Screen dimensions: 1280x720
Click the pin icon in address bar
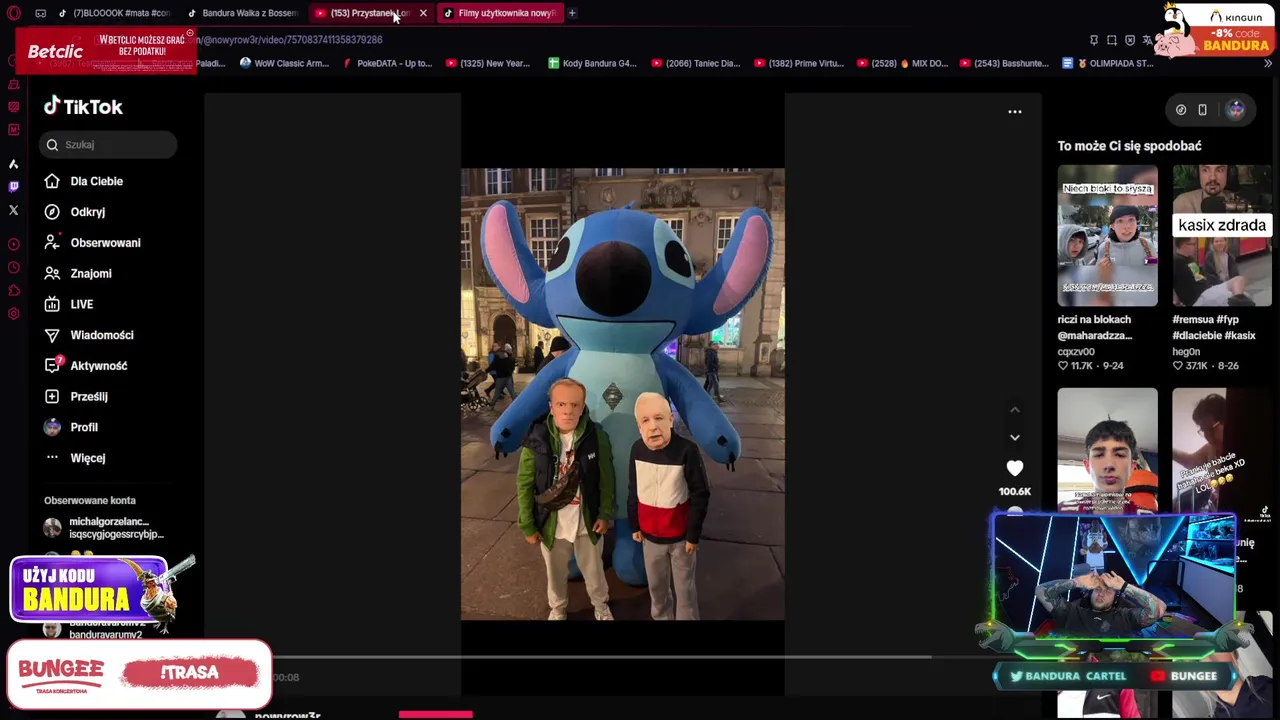(x=1093, y=40)
